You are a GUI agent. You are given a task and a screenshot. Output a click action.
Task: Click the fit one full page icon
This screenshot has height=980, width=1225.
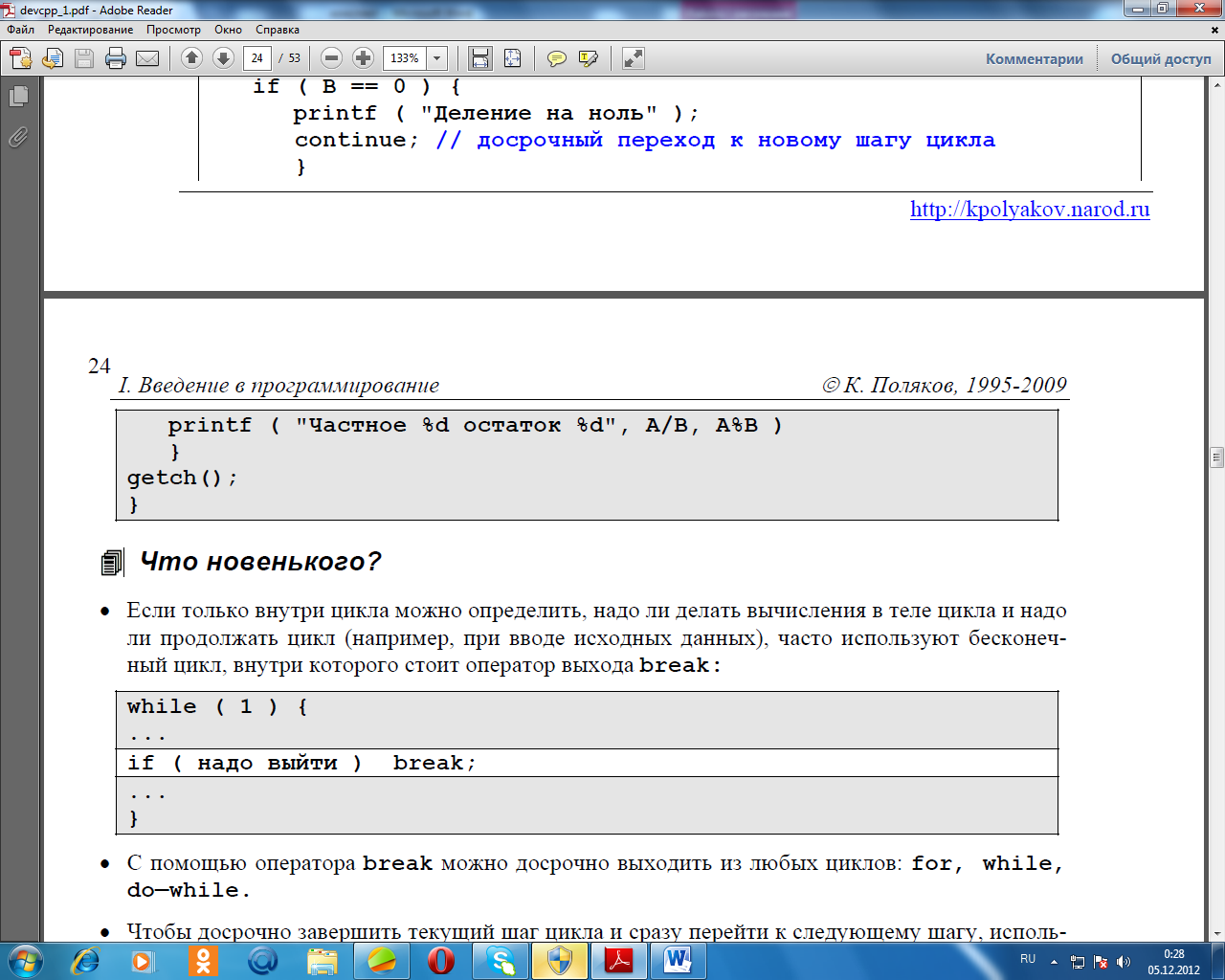pos(512,58)
